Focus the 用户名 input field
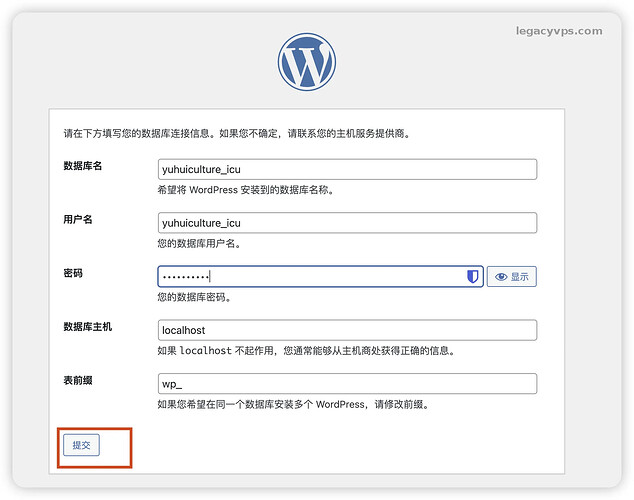Screen dimensions: 634x500 [x=347, y=223]
